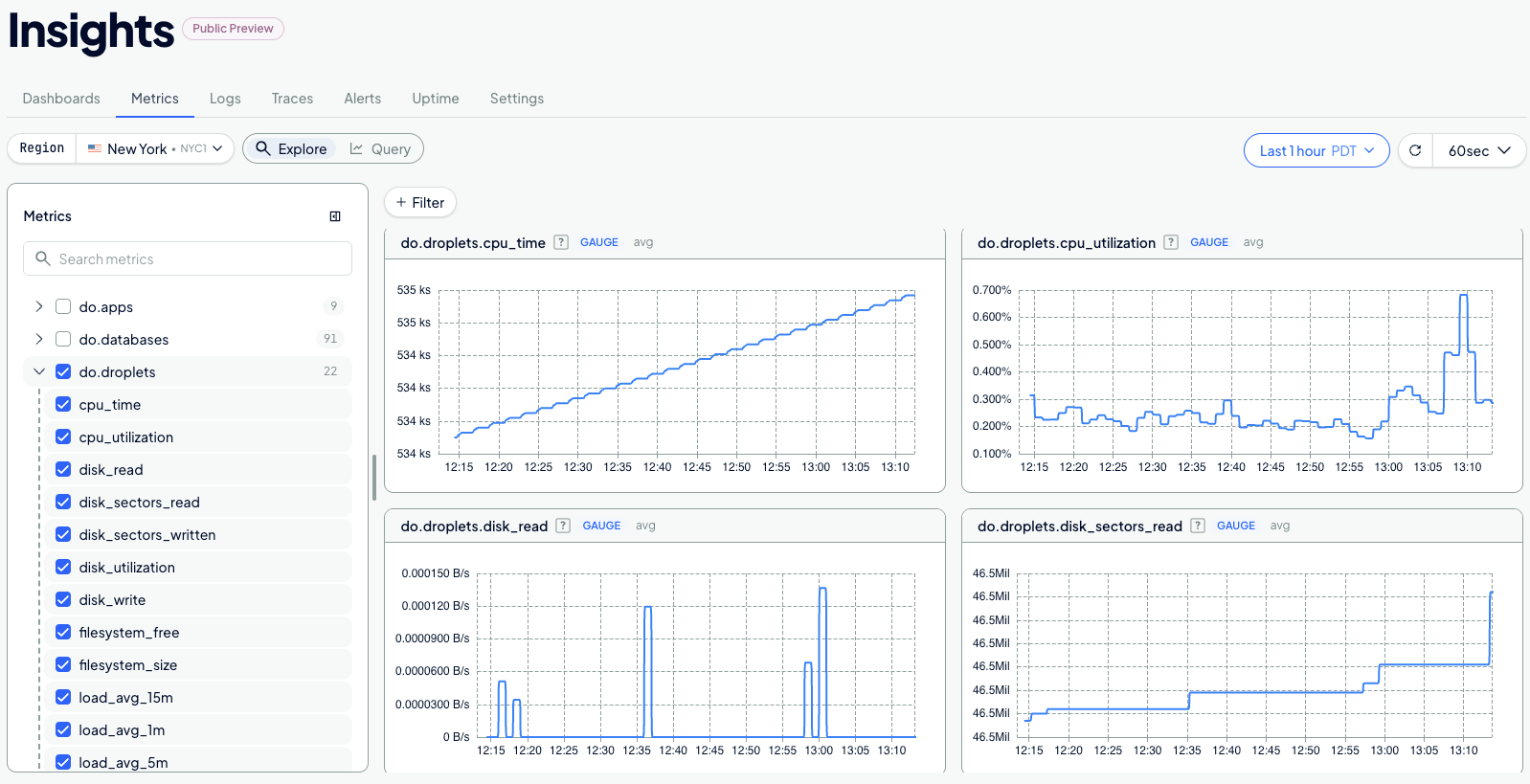The height and width of the screenshot is (784, 1530).
Task: Click the magnifier icon in Search metrics
Action: pos(42,258)
